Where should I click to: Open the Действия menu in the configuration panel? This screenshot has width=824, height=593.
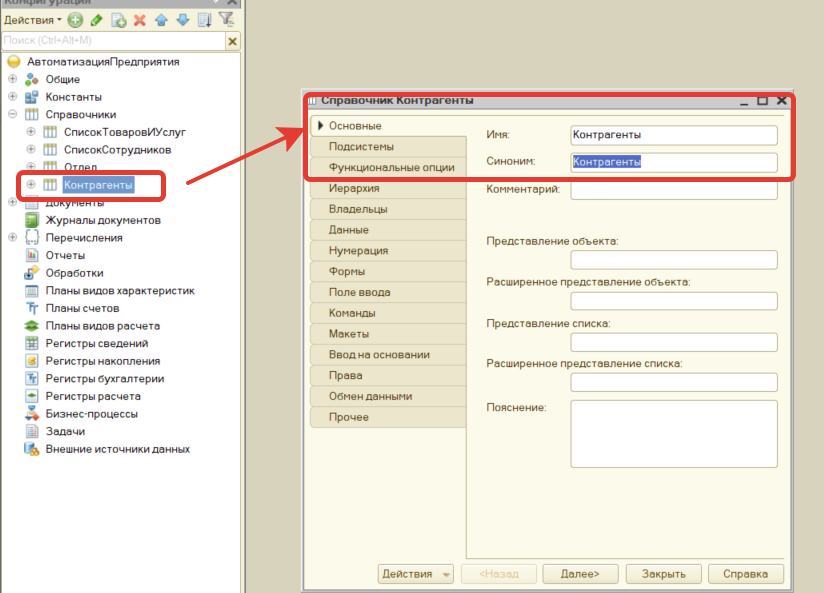pyautogui.click(x=33, y=20)
